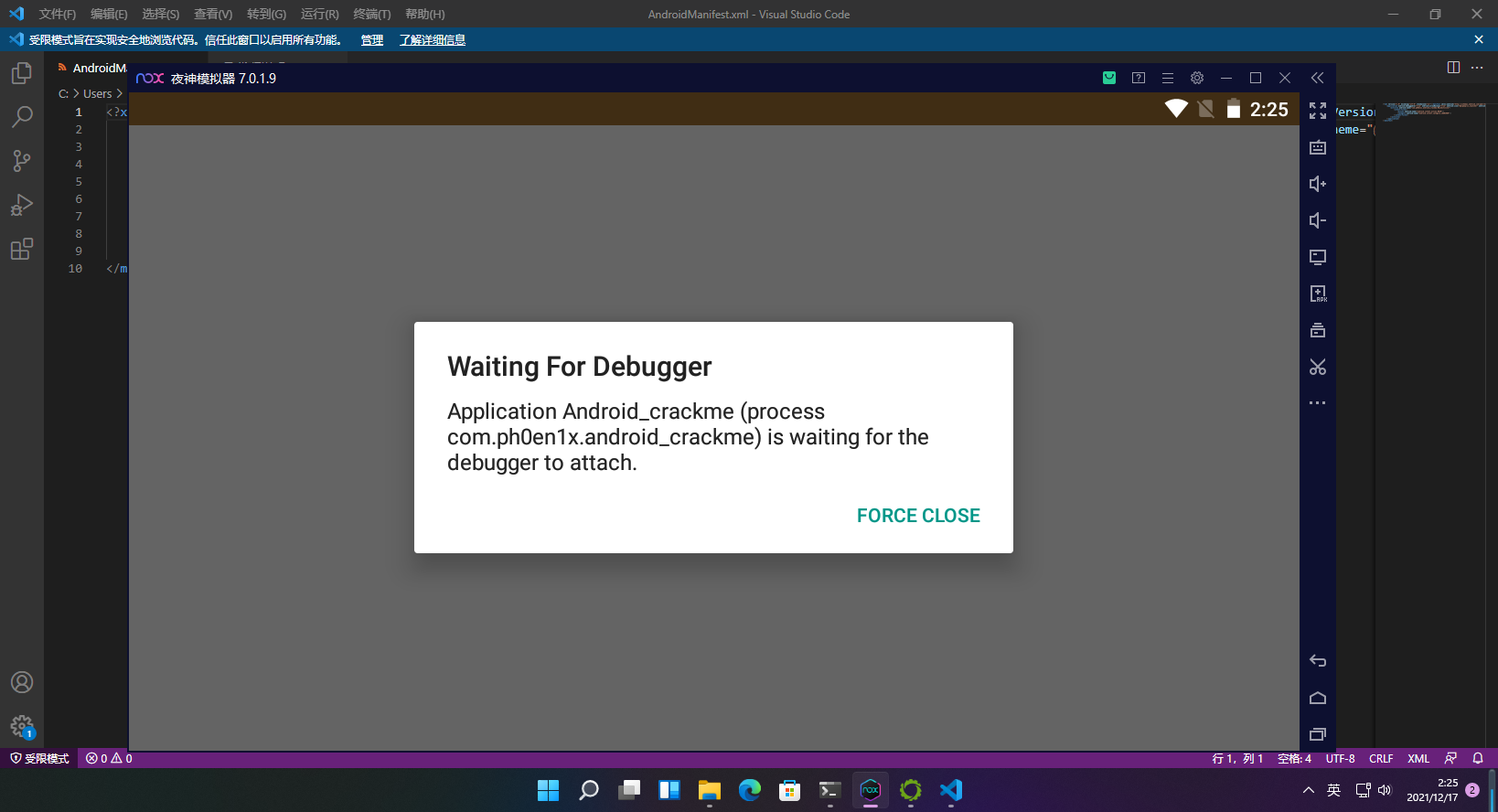This screenshot has height=812, width=1498.
Task: Toggle Nox emulator fullscreen
Action: click(1318, 111)
